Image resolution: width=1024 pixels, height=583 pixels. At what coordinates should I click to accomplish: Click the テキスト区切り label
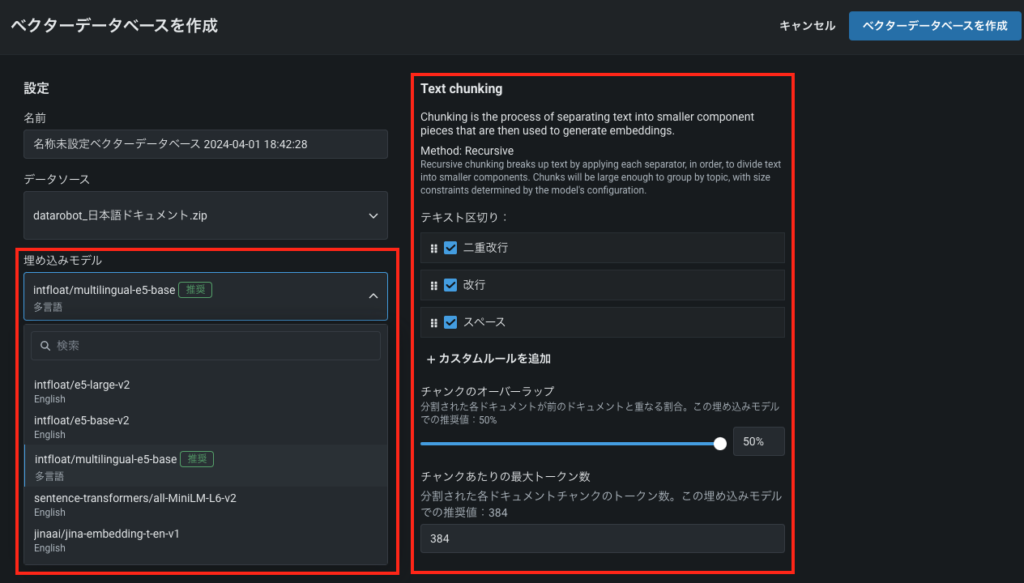tap(464, 217)
